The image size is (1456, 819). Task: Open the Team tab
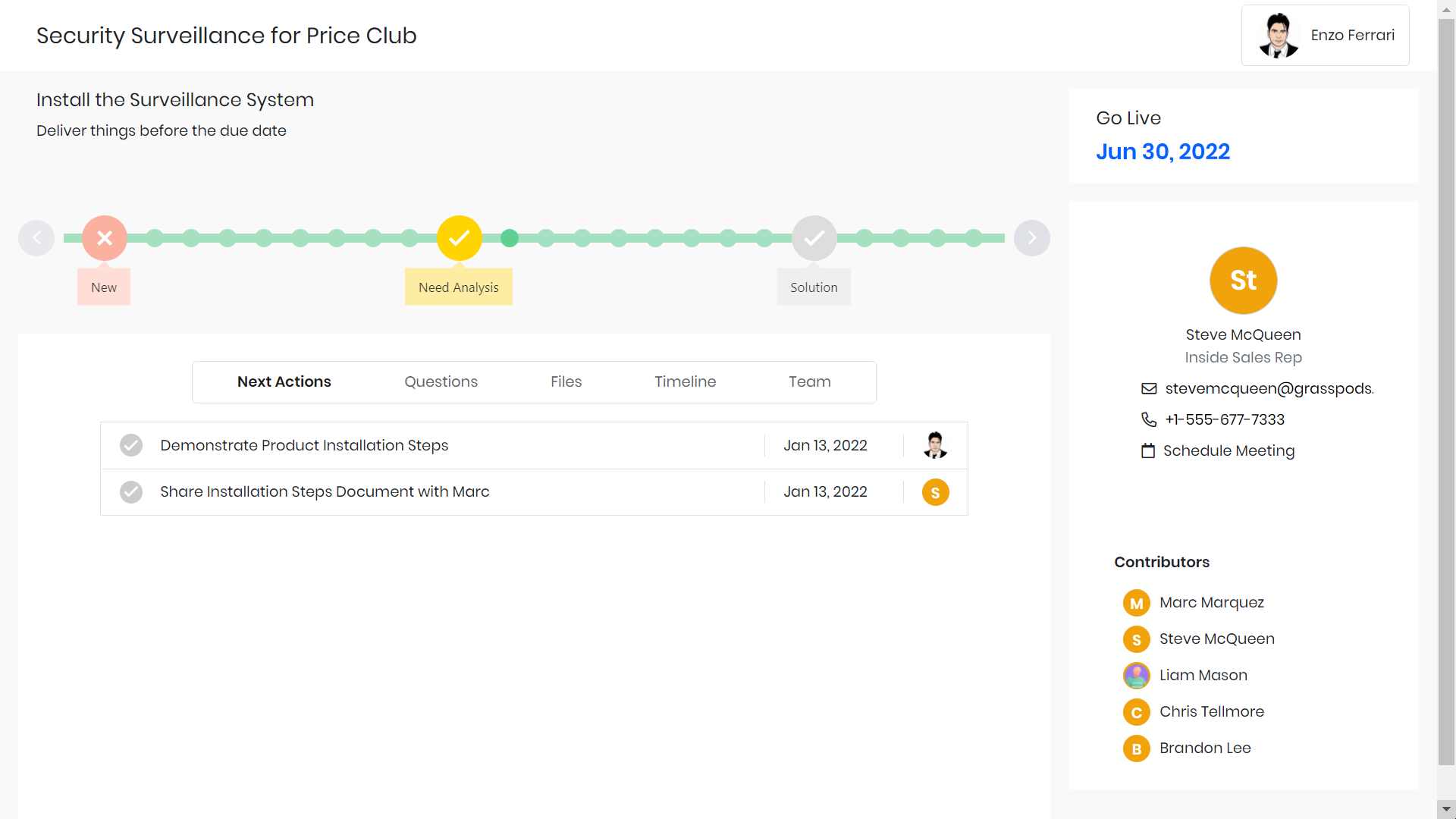809,381
